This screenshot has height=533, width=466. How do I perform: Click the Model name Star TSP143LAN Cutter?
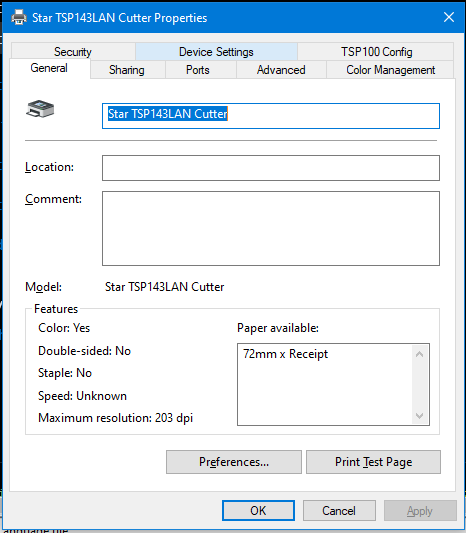(165, 287)
